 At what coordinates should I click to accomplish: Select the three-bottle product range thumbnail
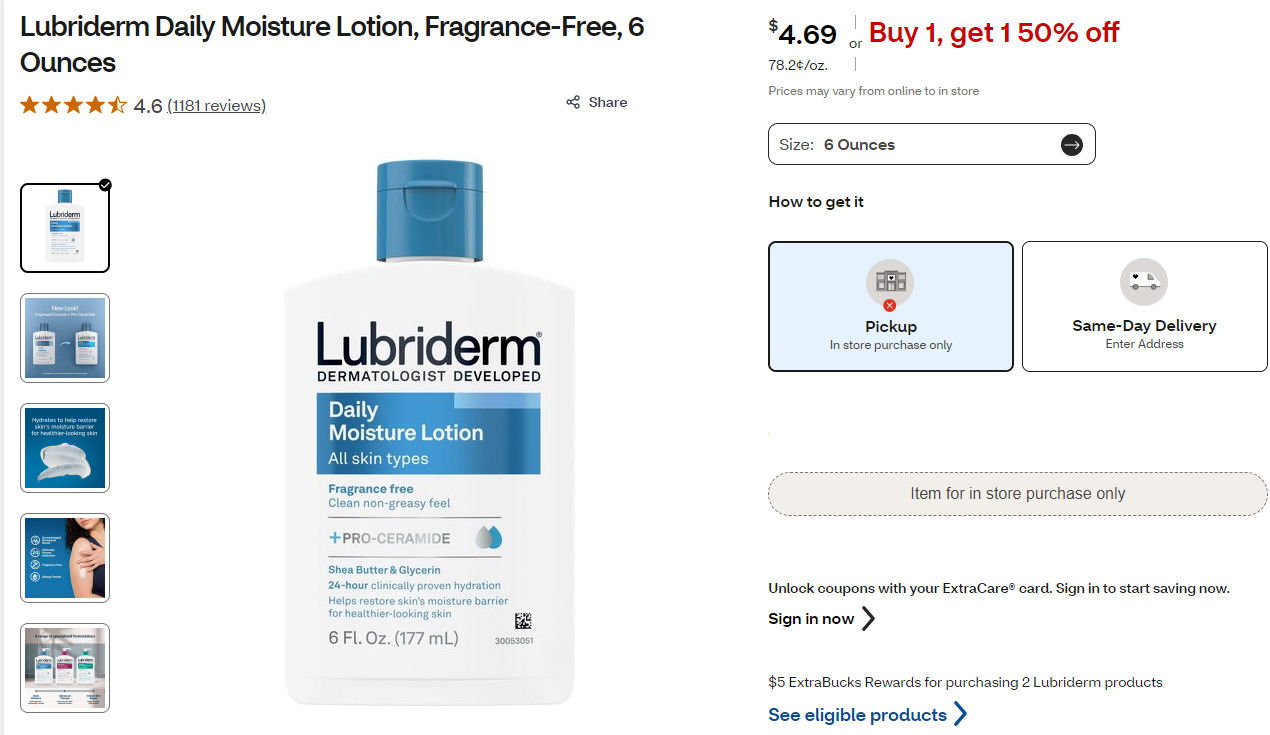[x=65, y=668]
